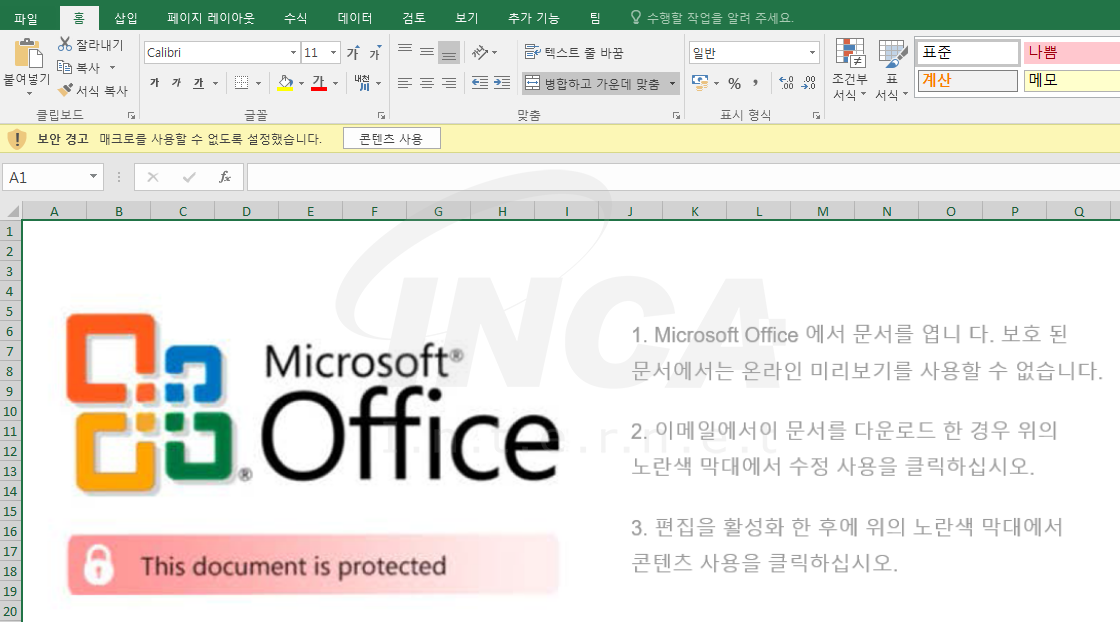Switch to the 삽입 (Insert) tab
This screenshot has width=1120, height=622.
click(126, 18)
